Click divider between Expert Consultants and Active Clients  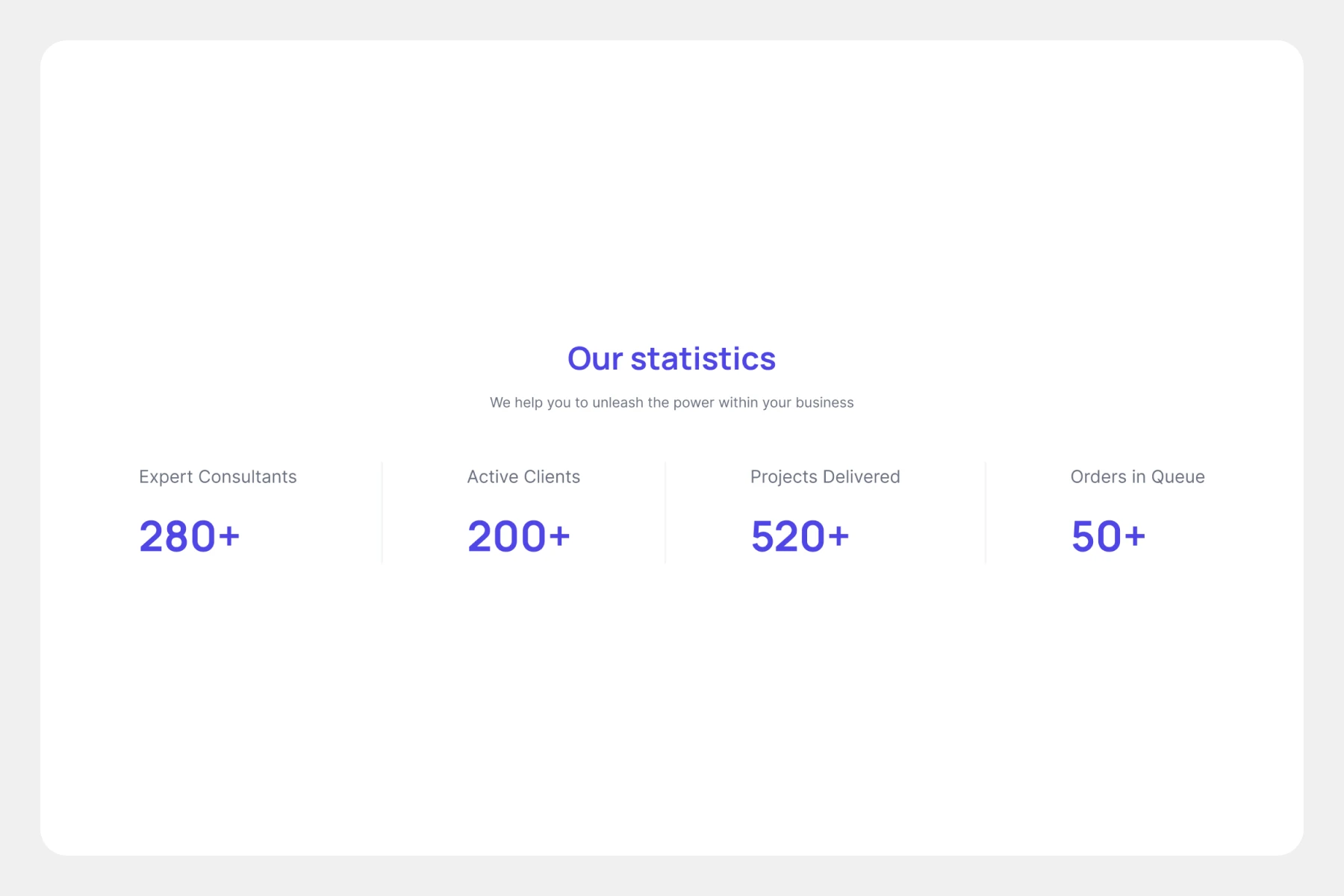382,513
